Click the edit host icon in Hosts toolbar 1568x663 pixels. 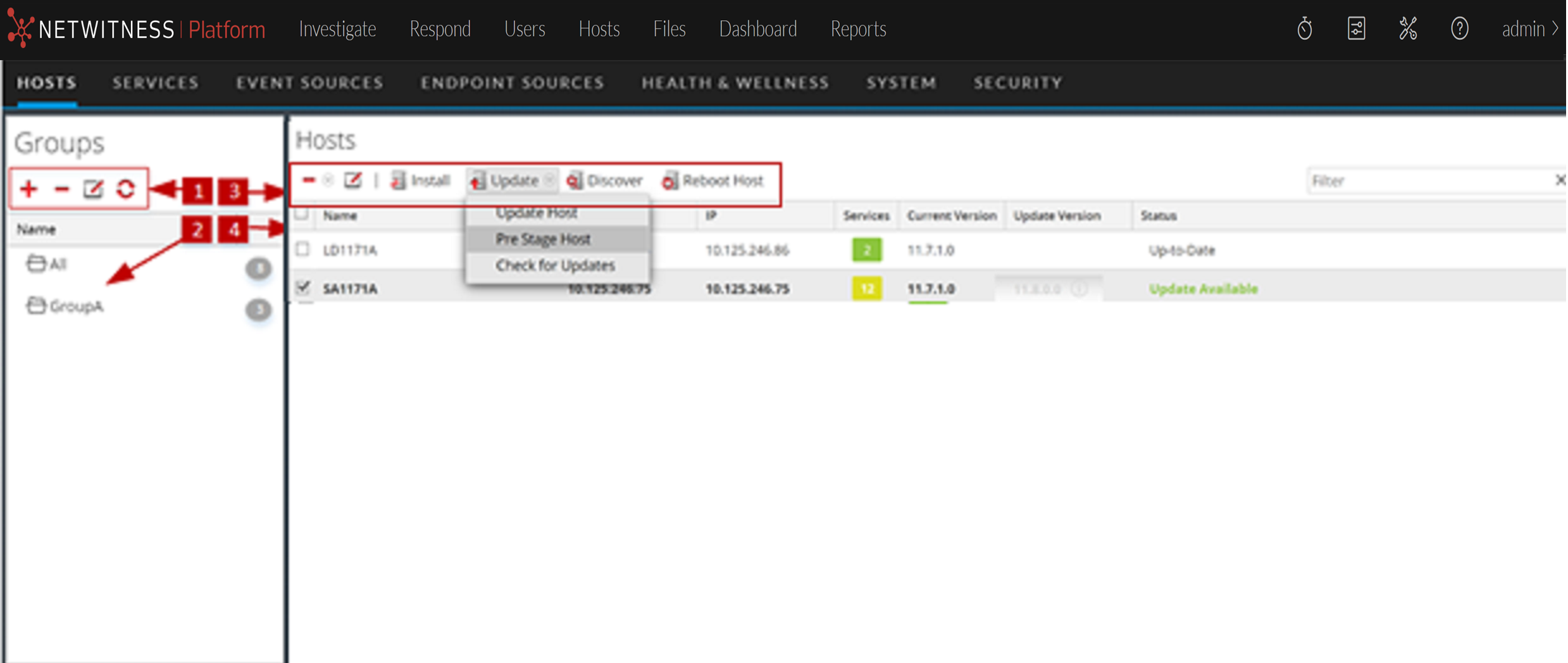(x=352, y=181)
